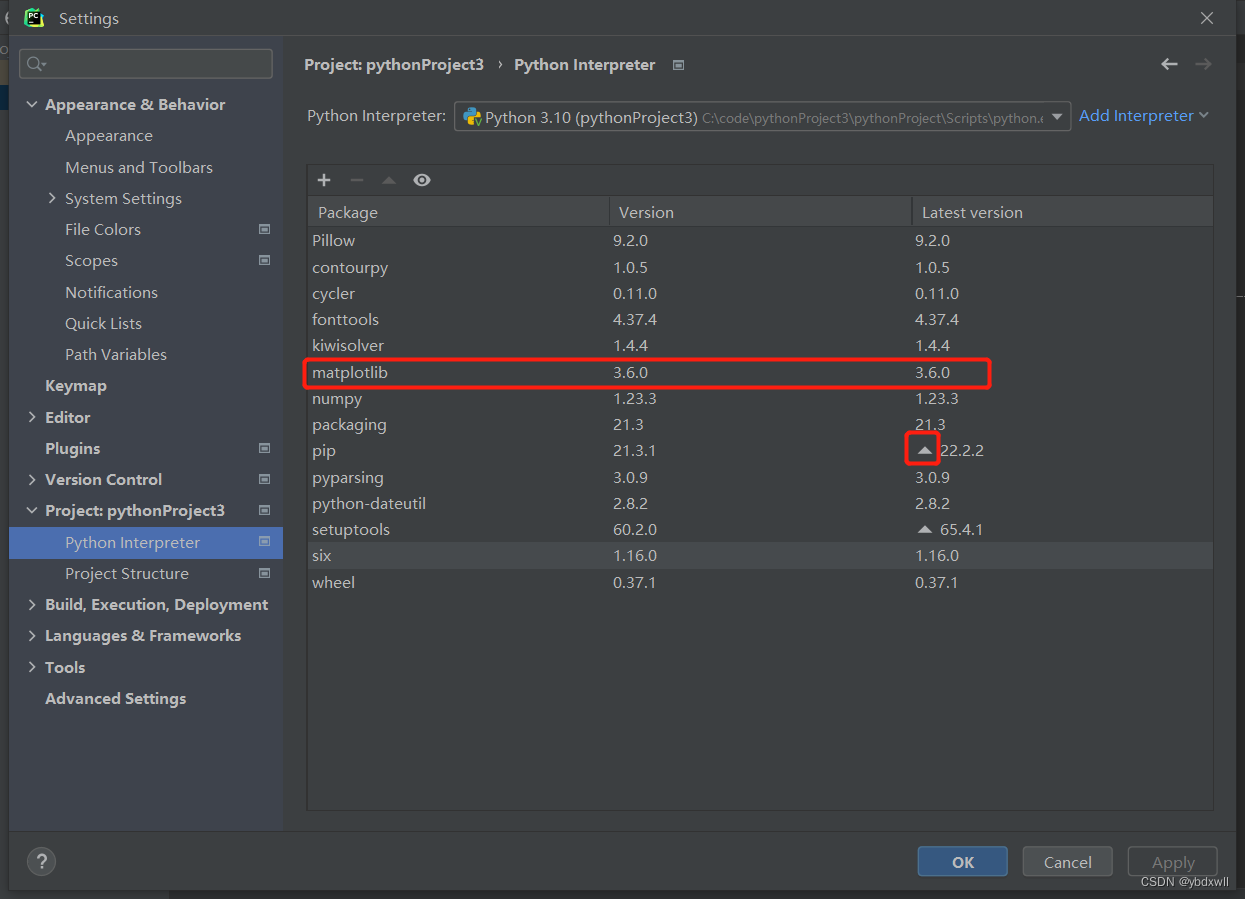This screenshot has width=1245, height=899.
Task: Add a new package using the plus icon
Action: click(x=324, y=180)
